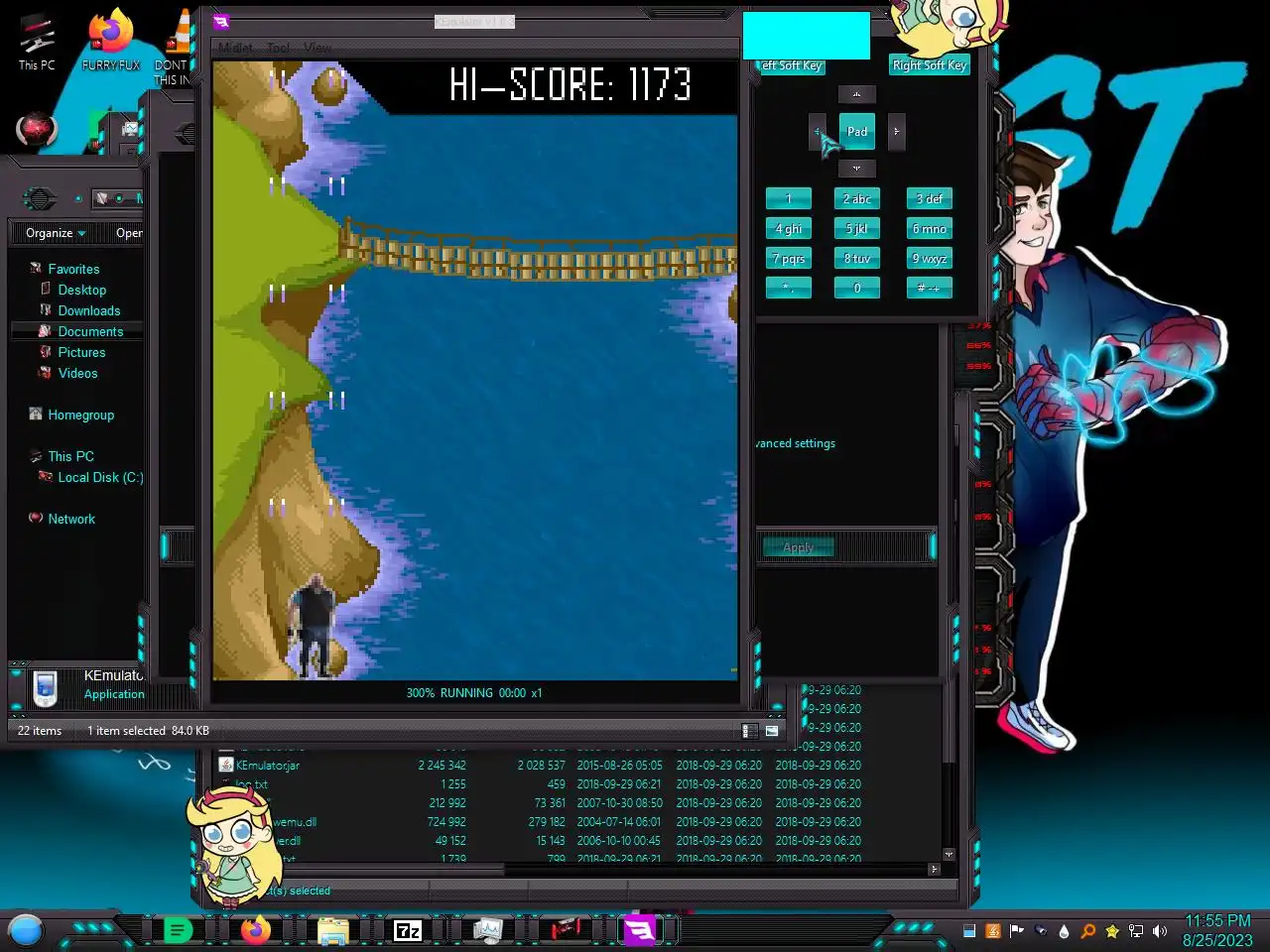Select This PC in Explorer navigation pane

pos(70,456)
